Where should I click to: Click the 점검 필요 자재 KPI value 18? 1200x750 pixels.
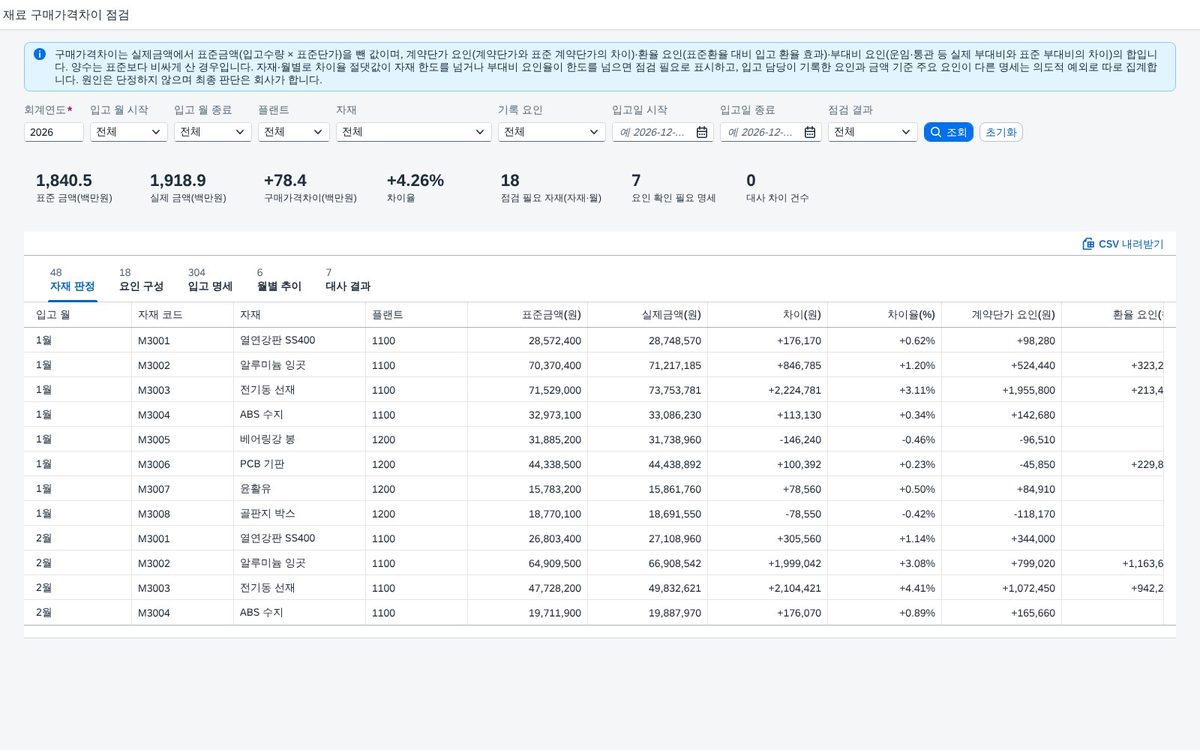510,181
